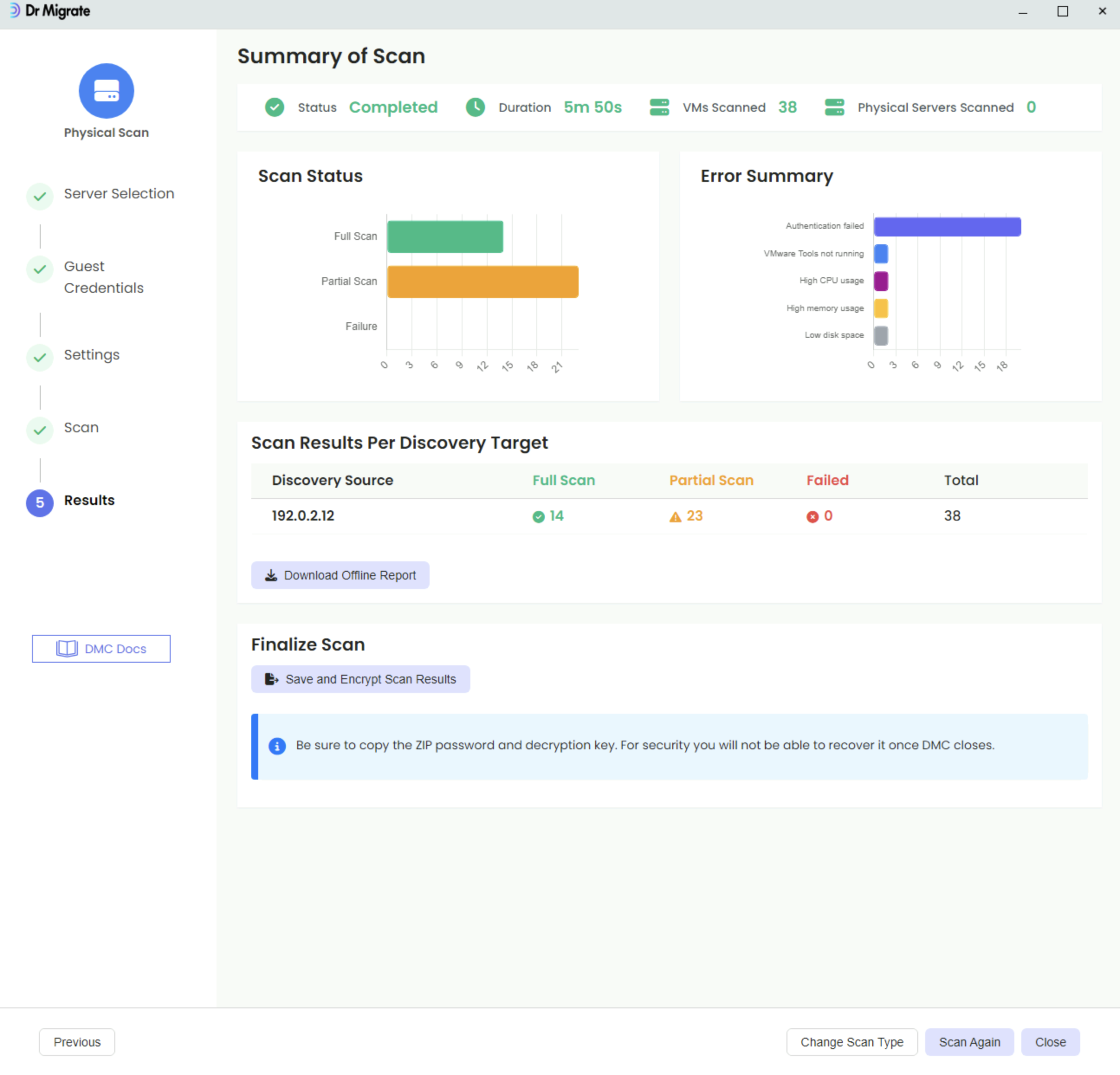
Task: Click the Duration clock icon
Action: coord(475,107)
